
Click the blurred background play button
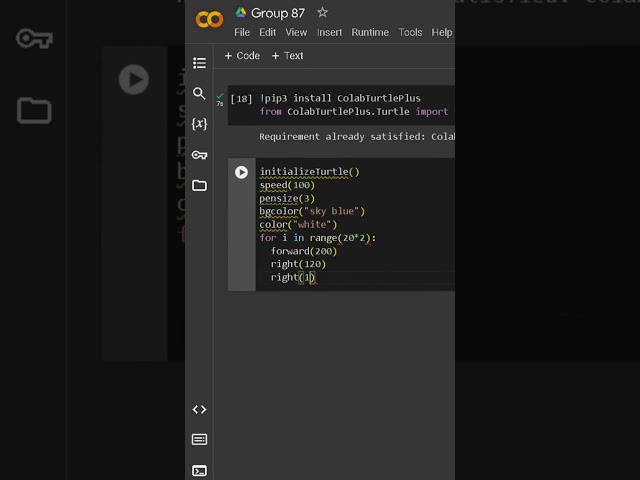[133, 80]
